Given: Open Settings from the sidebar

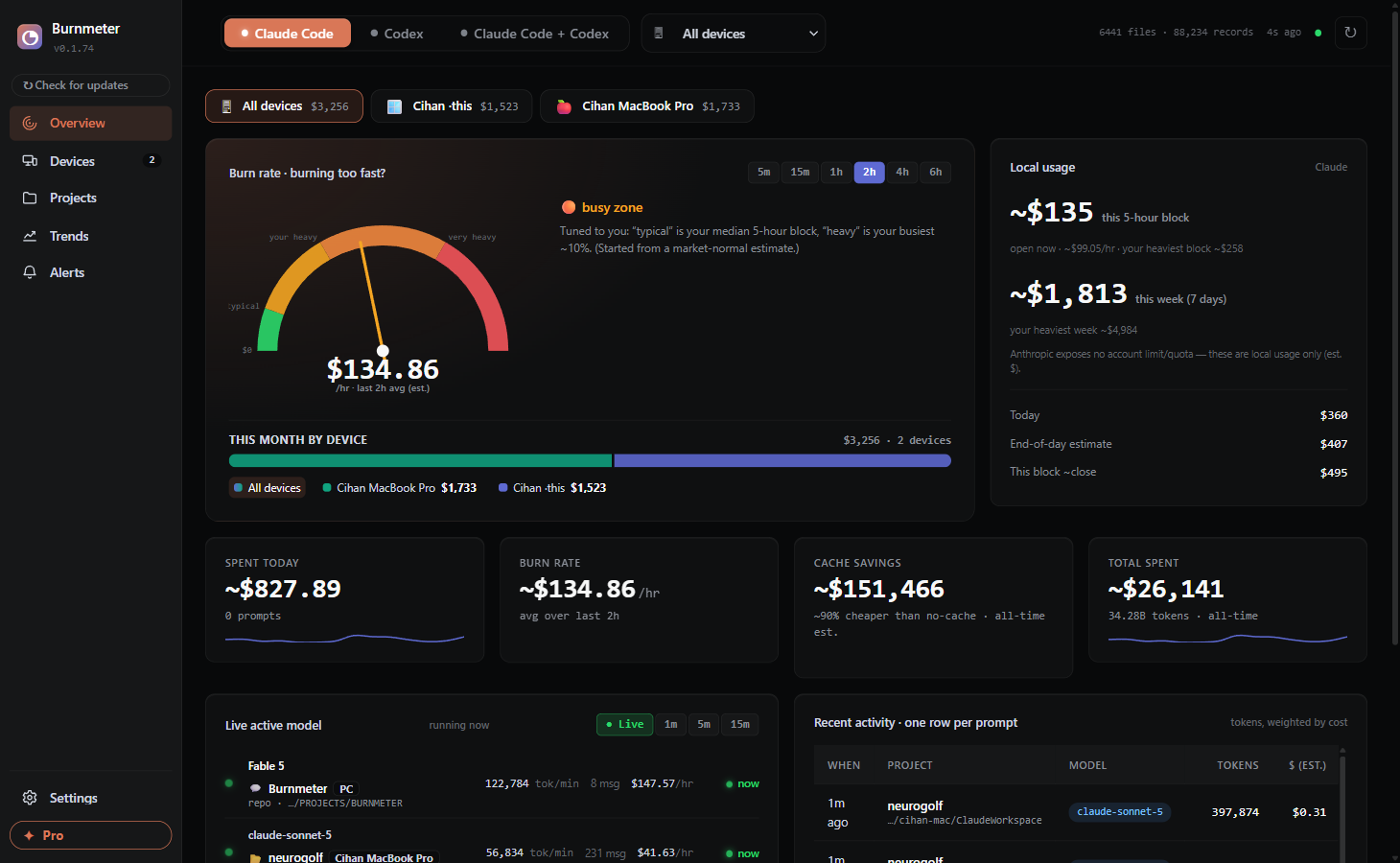Looking at the screenshot, I should pos(91,798).
